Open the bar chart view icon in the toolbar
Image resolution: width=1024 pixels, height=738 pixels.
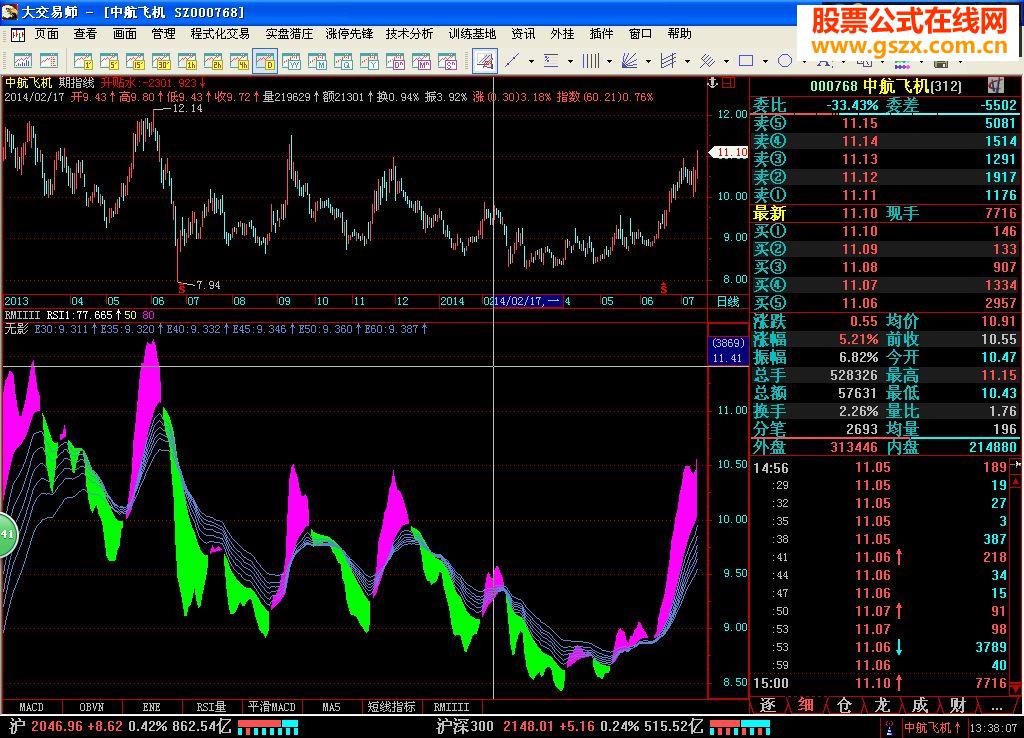click(x=23, y=61)
